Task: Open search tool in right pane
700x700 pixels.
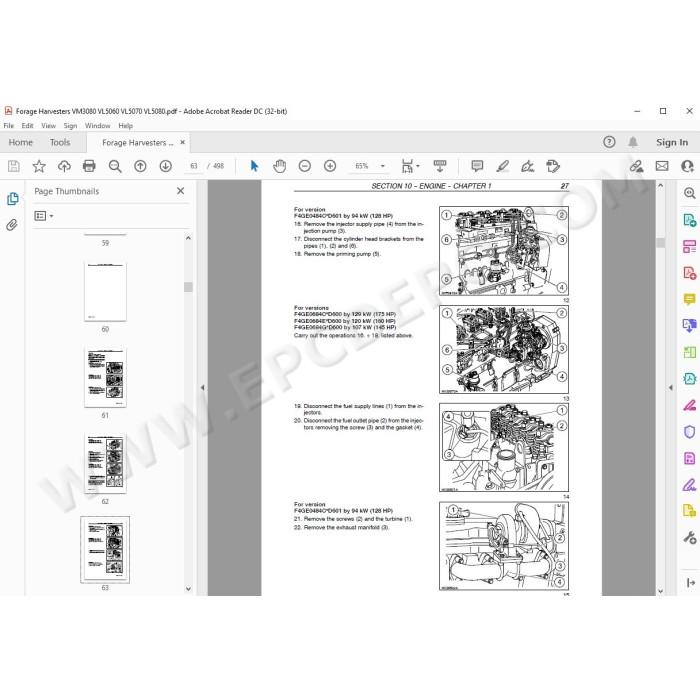Action: [x=690, y=193]
